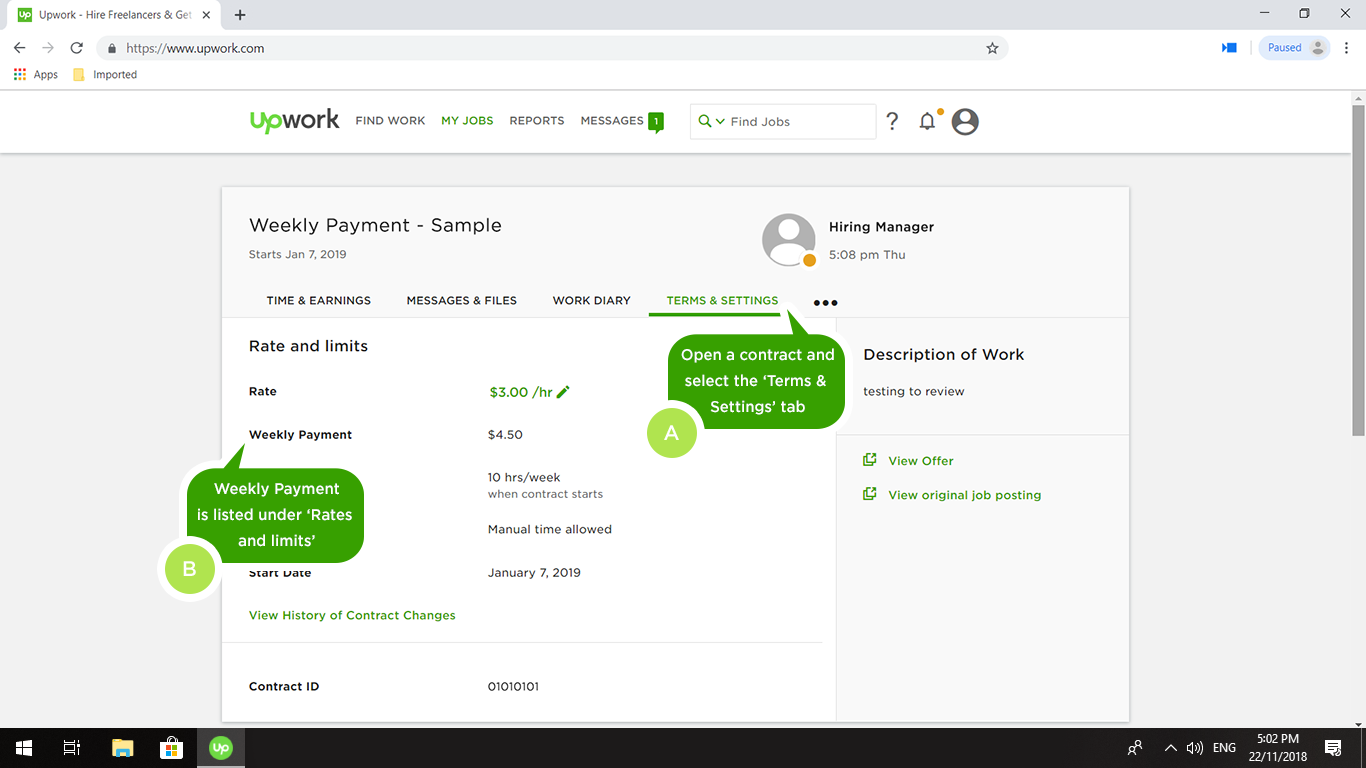Image resolution: width=1366 pixels, height=768 pixels.
Task: Click View History of Contract Changes
Action: [352, 615]
